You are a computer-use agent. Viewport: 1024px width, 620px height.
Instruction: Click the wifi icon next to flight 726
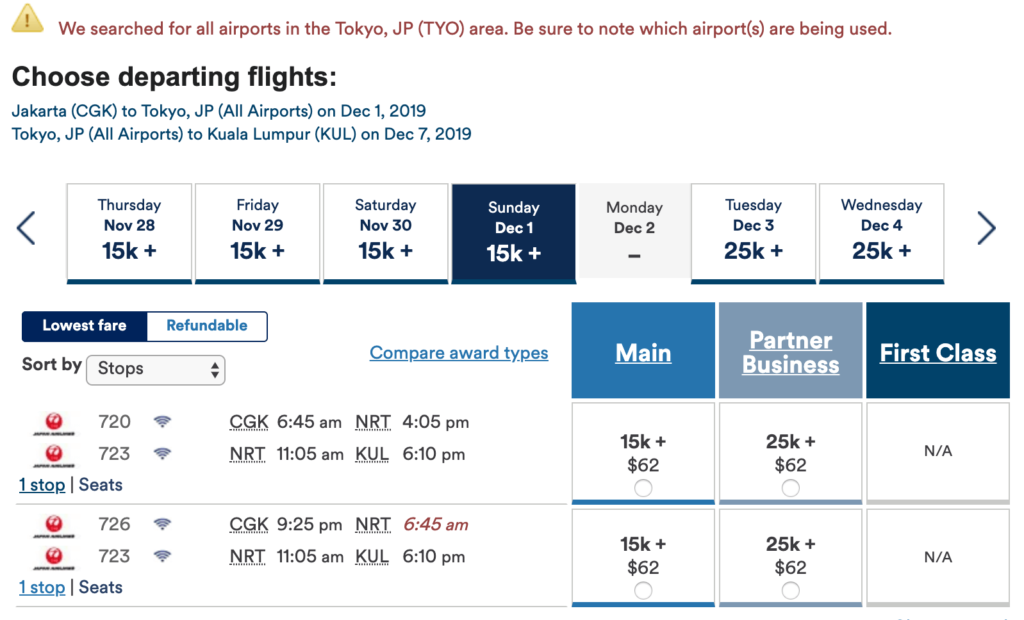coord(162,524)
